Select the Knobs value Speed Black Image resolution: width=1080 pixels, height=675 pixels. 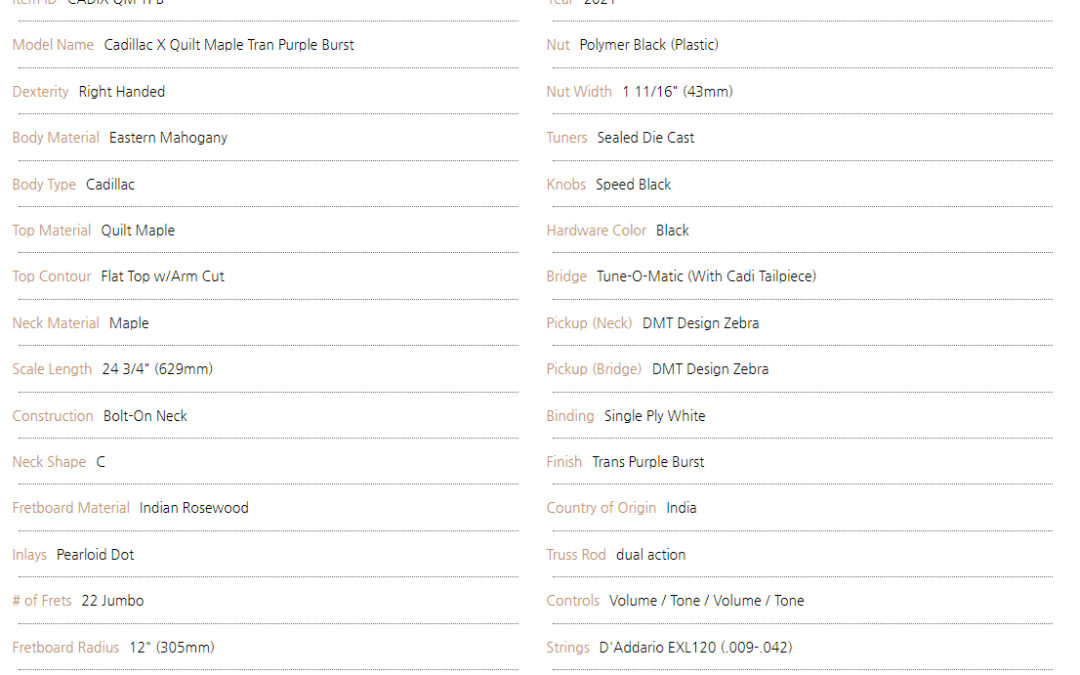click(x=633, y=185)
